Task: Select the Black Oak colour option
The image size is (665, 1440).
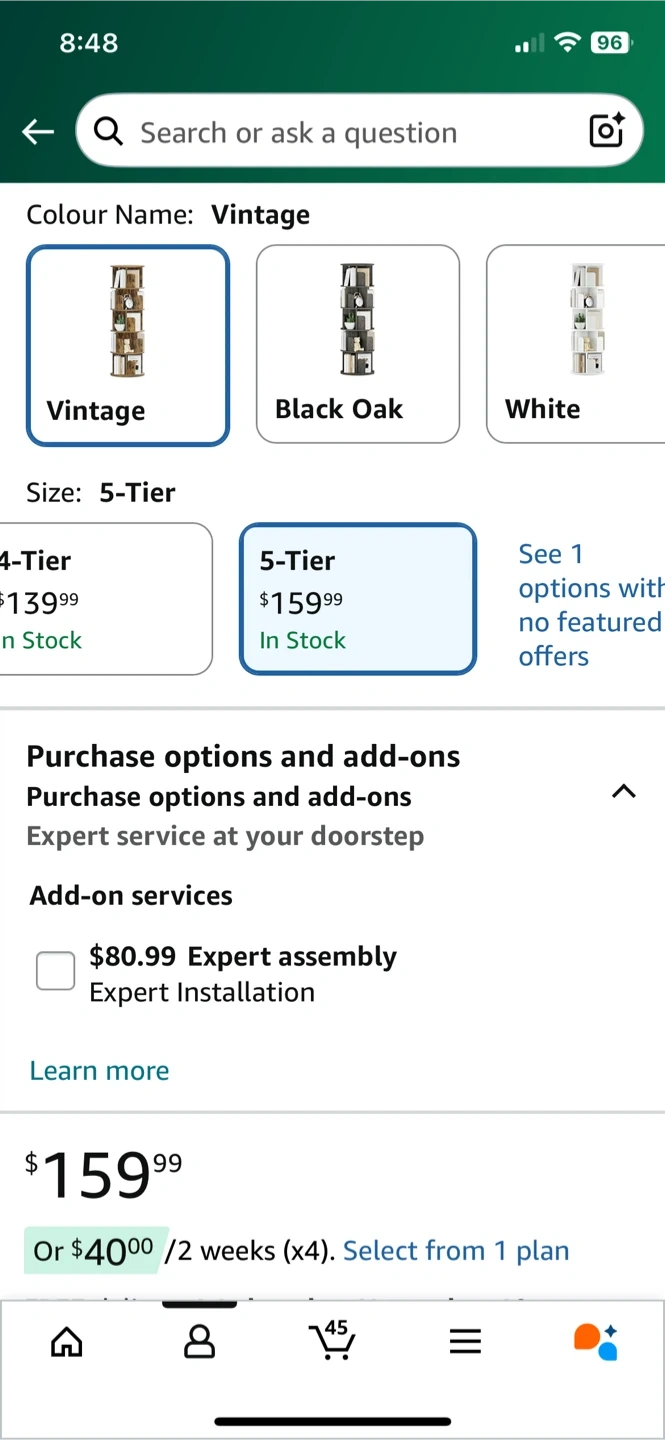Action: 358,343
